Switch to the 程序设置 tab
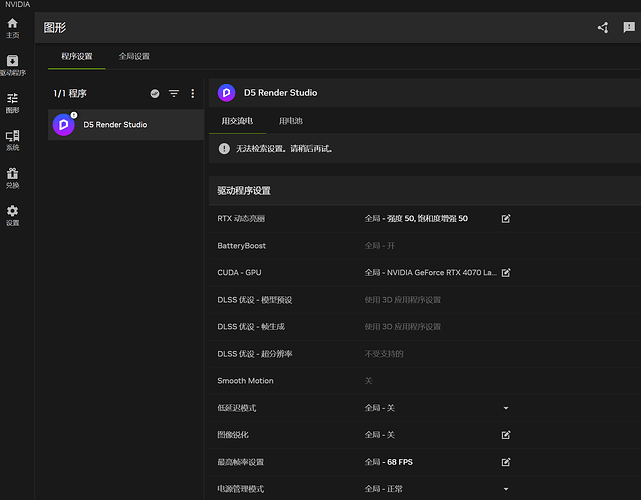 click(77, 56)
